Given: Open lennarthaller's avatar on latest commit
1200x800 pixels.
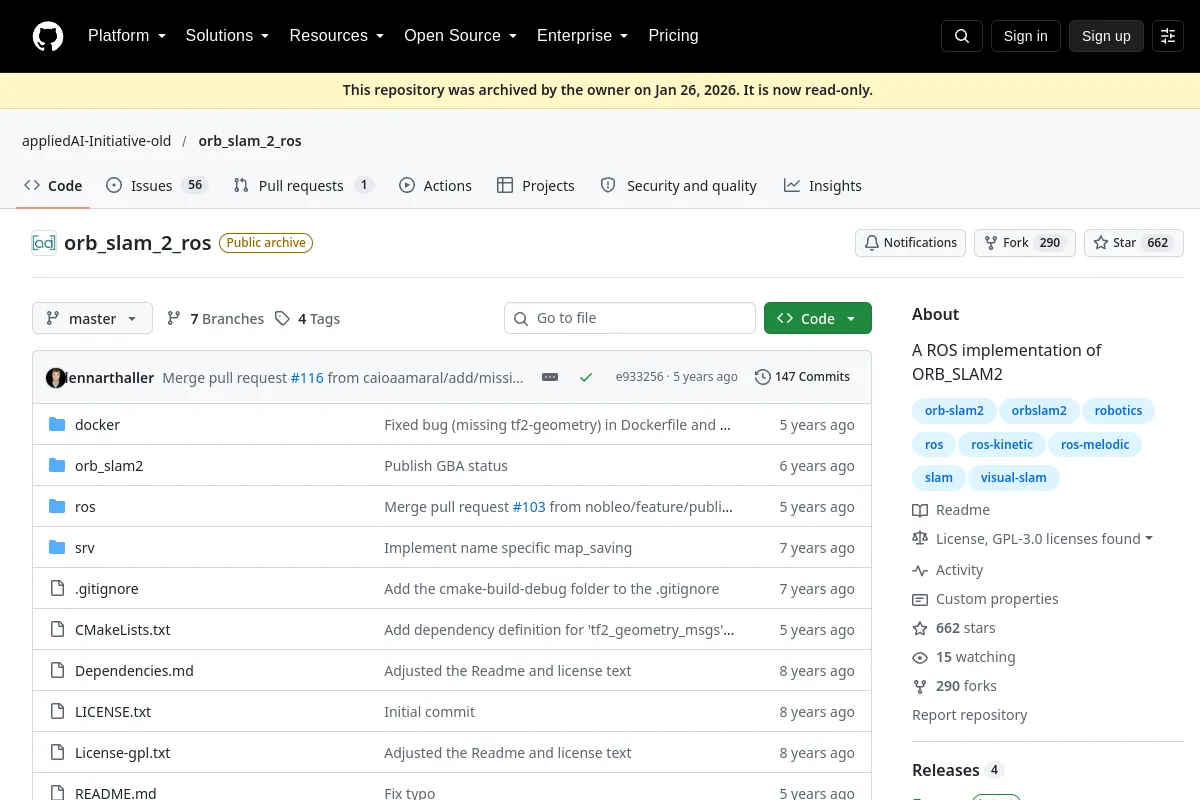Looking at the screenshot, I should point(56,377).
